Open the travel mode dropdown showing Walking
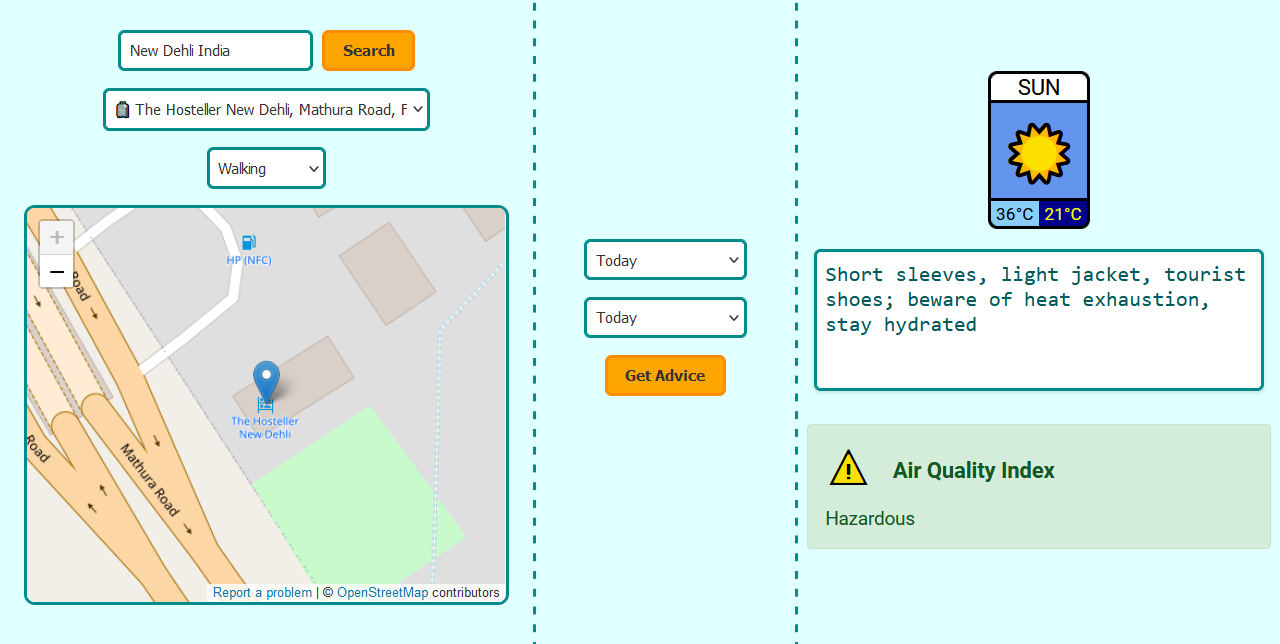This screenshot has height=644, width=1280. (x=266, y=168)
